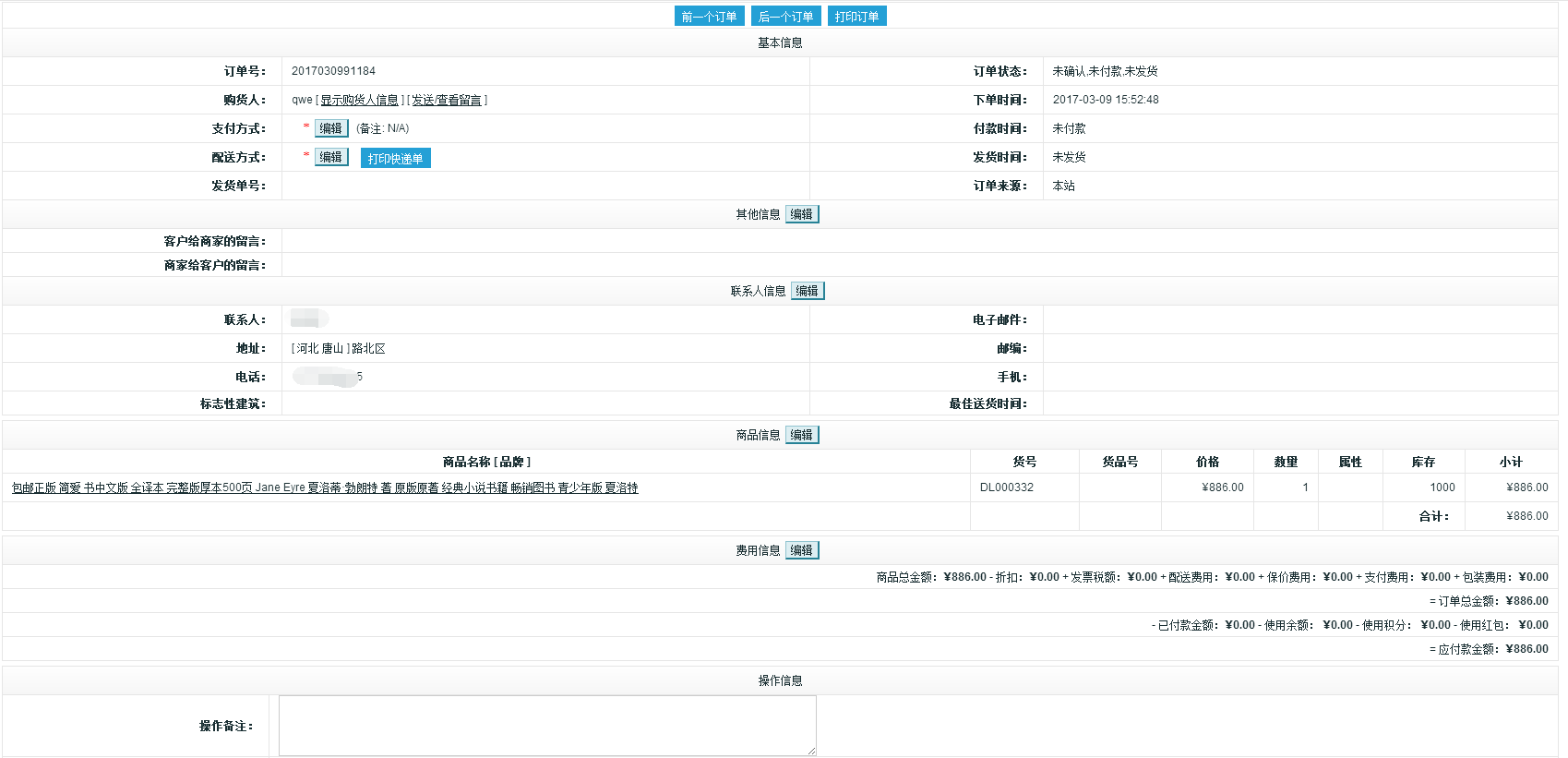The width and height of the screenshot is (1568, 758).
Task: Edit the 商品信息 product section
Action: 801,435
